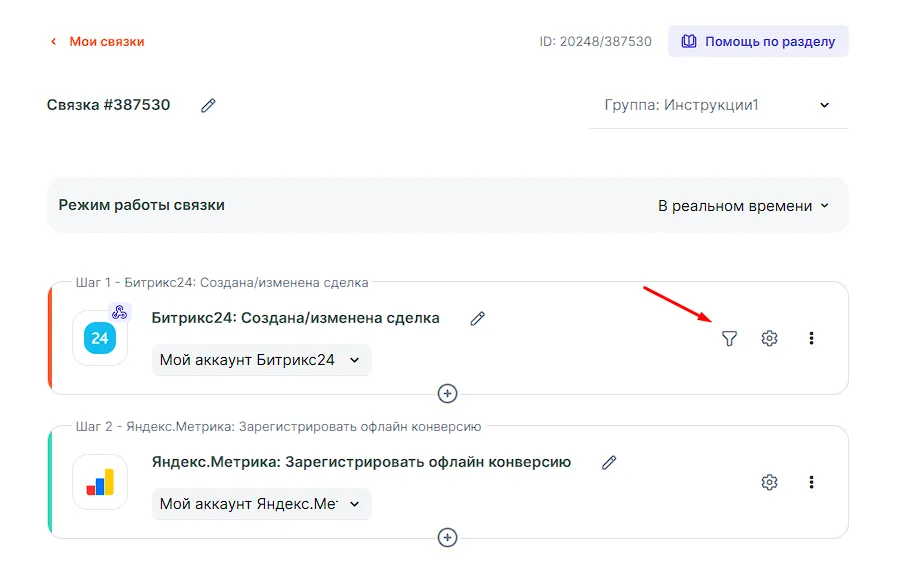Click the Битрикс24 app logo icon
Screen dimensions: 906x586
click(x=100, y=339)
